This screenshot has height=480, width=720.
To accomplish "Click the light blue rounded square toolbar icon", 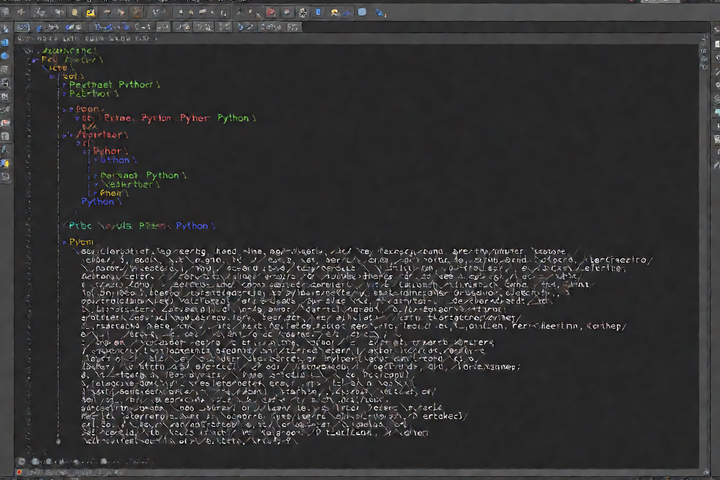I will point(362,12).
